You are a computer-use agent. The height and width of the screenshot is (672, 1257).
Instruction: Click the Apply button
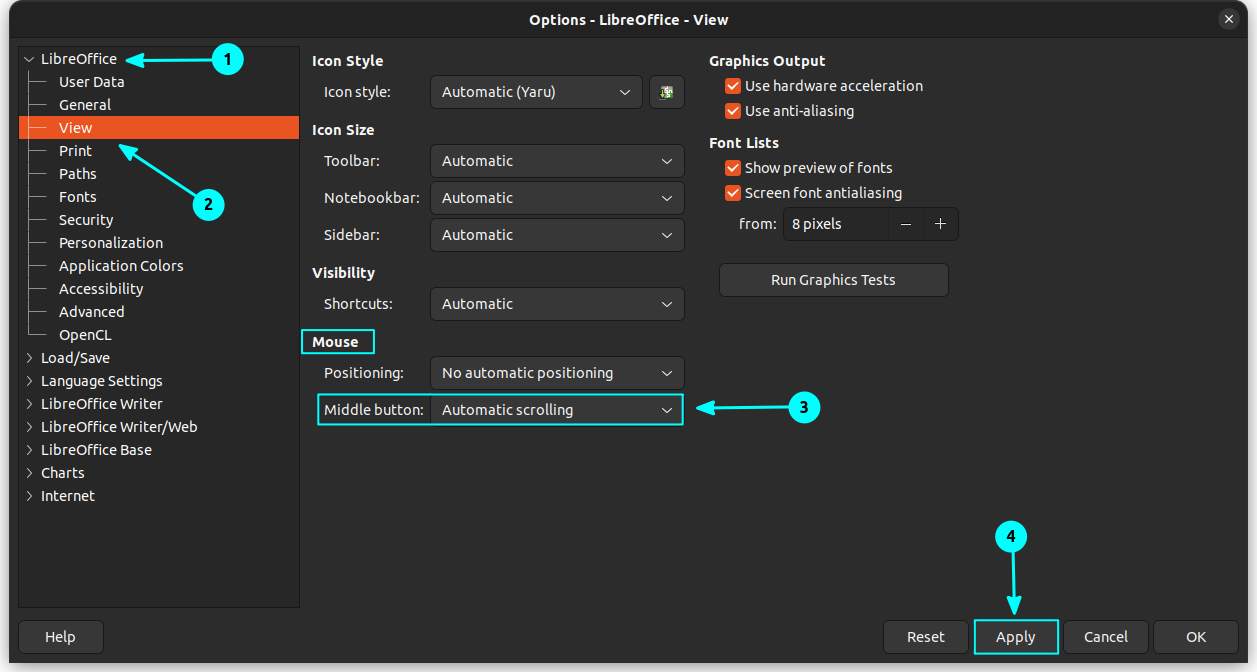coord(1016,637)
